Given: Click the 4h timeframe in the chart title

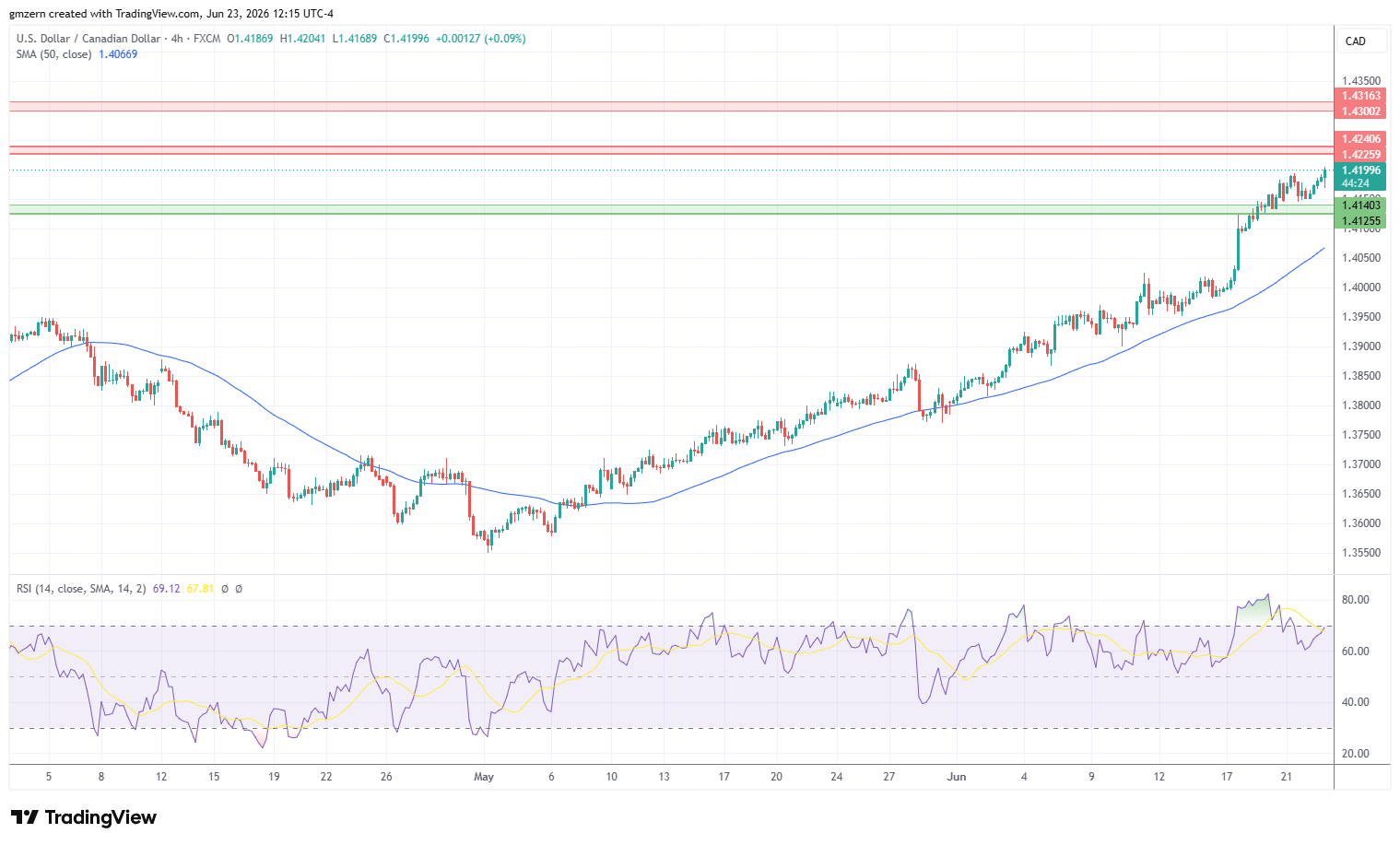Looking at the screenshot, I should coord(177,39).
